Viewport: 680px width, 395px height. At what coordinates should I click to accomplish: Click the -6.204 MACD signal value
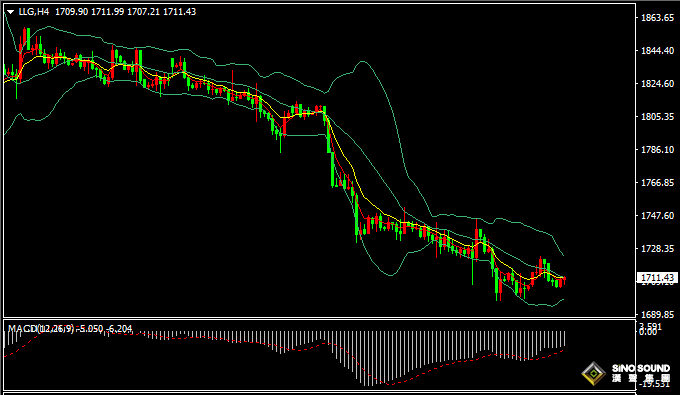click(119, 329)
